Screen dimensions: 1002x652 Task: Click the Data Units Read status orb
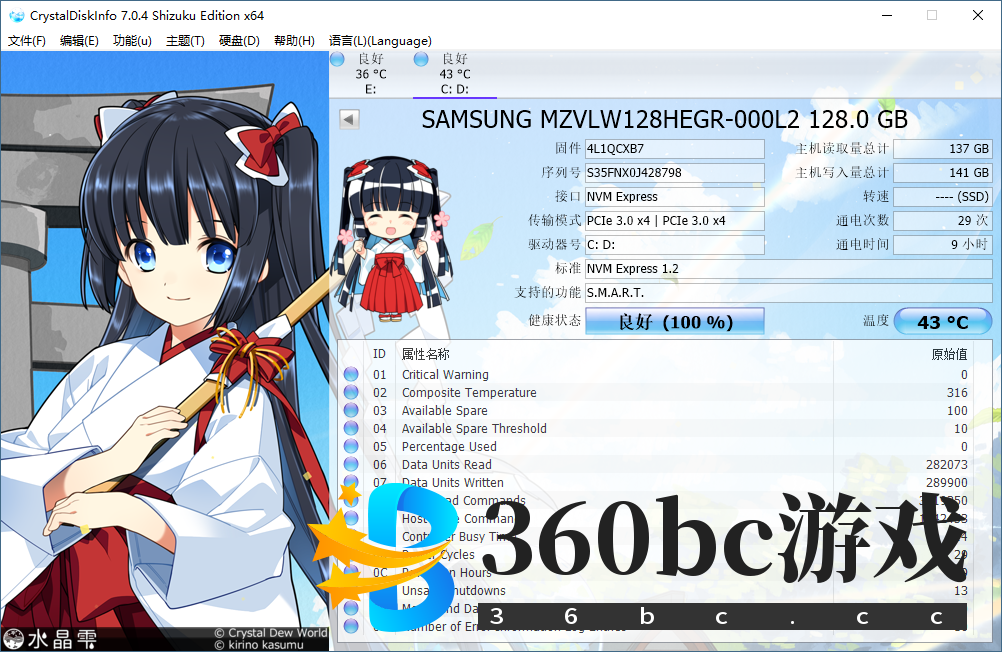click(x=351, y=465)
